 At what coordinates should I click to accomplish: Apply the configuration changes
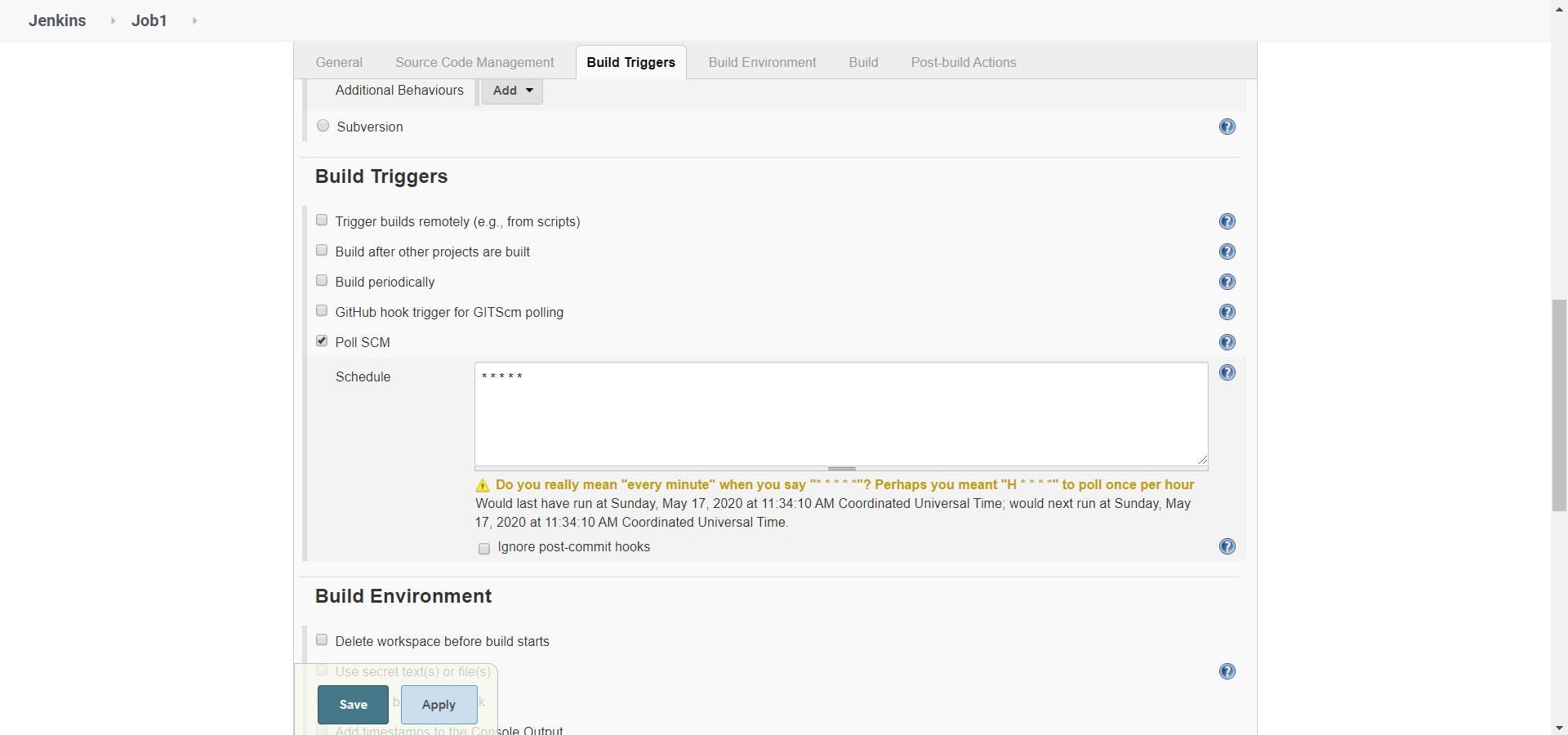439,705
